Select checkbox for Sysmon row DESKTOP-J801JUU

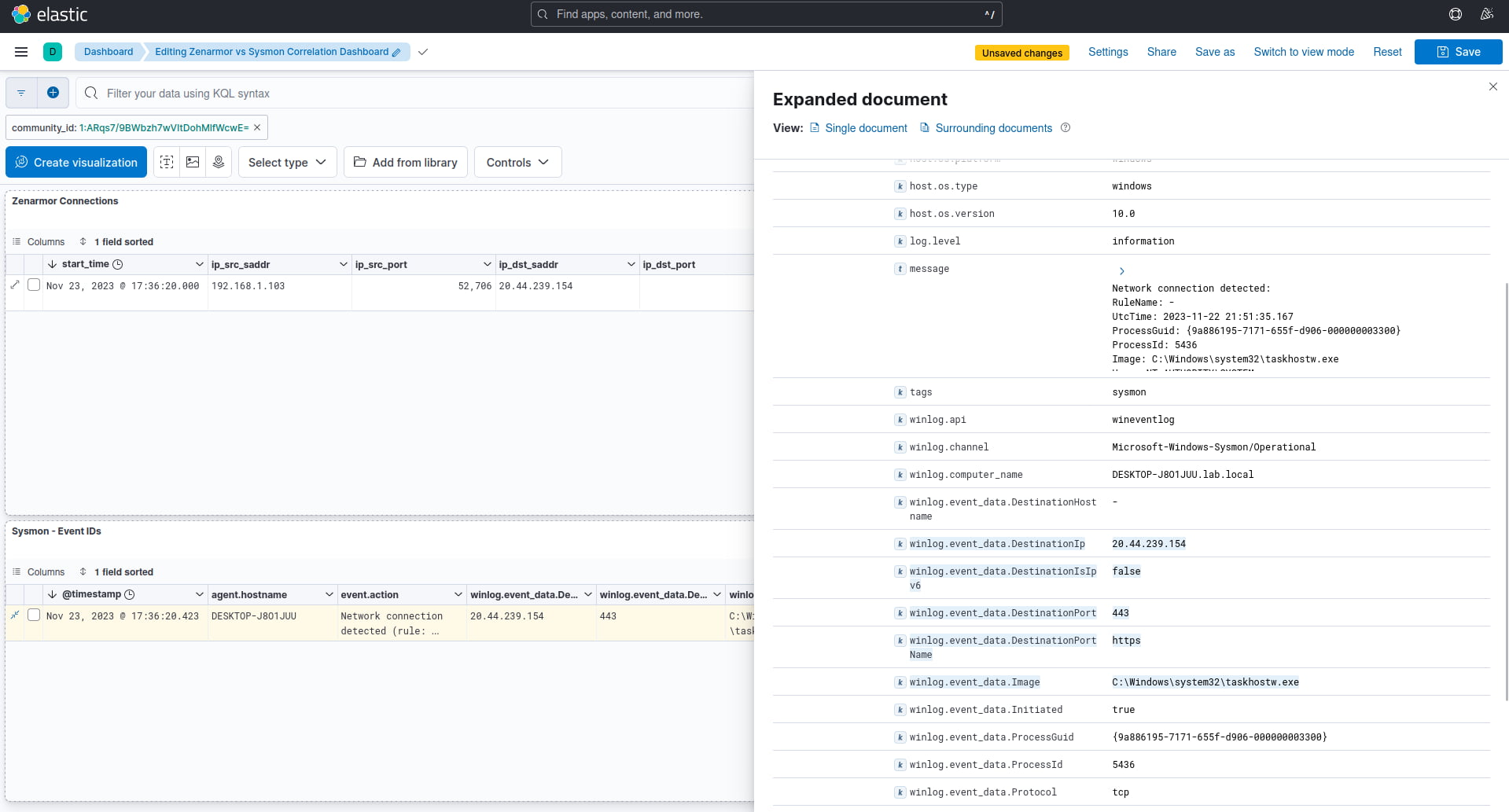pyautogui.click(x=34, y=615)
